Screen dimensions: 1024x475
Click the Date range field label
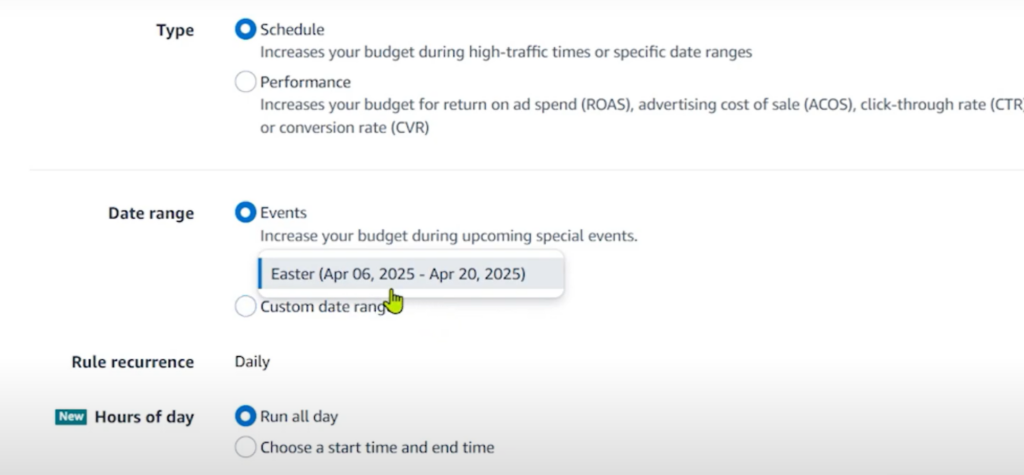(151, 213)
